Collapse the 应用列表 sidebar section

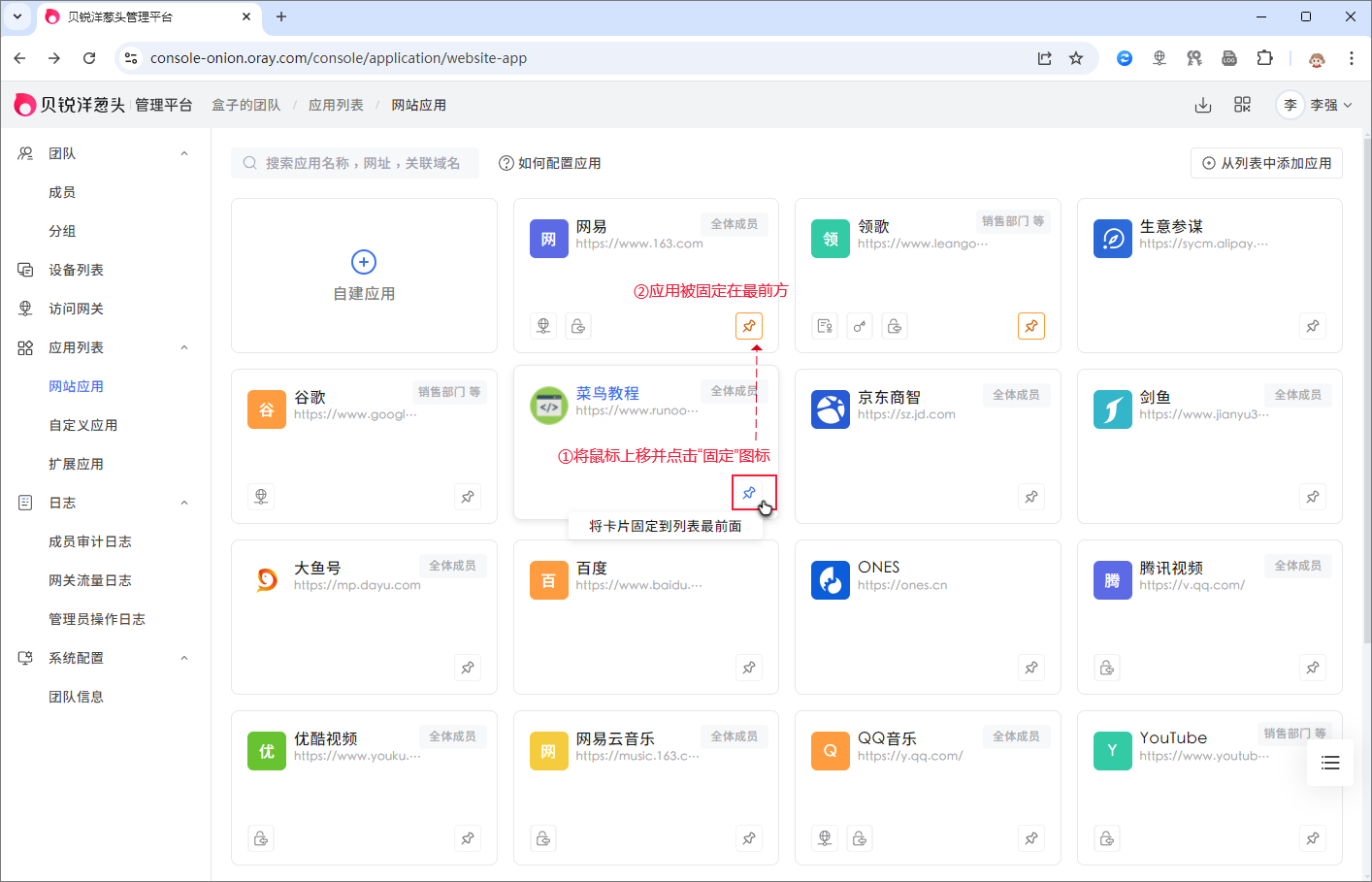[x=184, y=347]
